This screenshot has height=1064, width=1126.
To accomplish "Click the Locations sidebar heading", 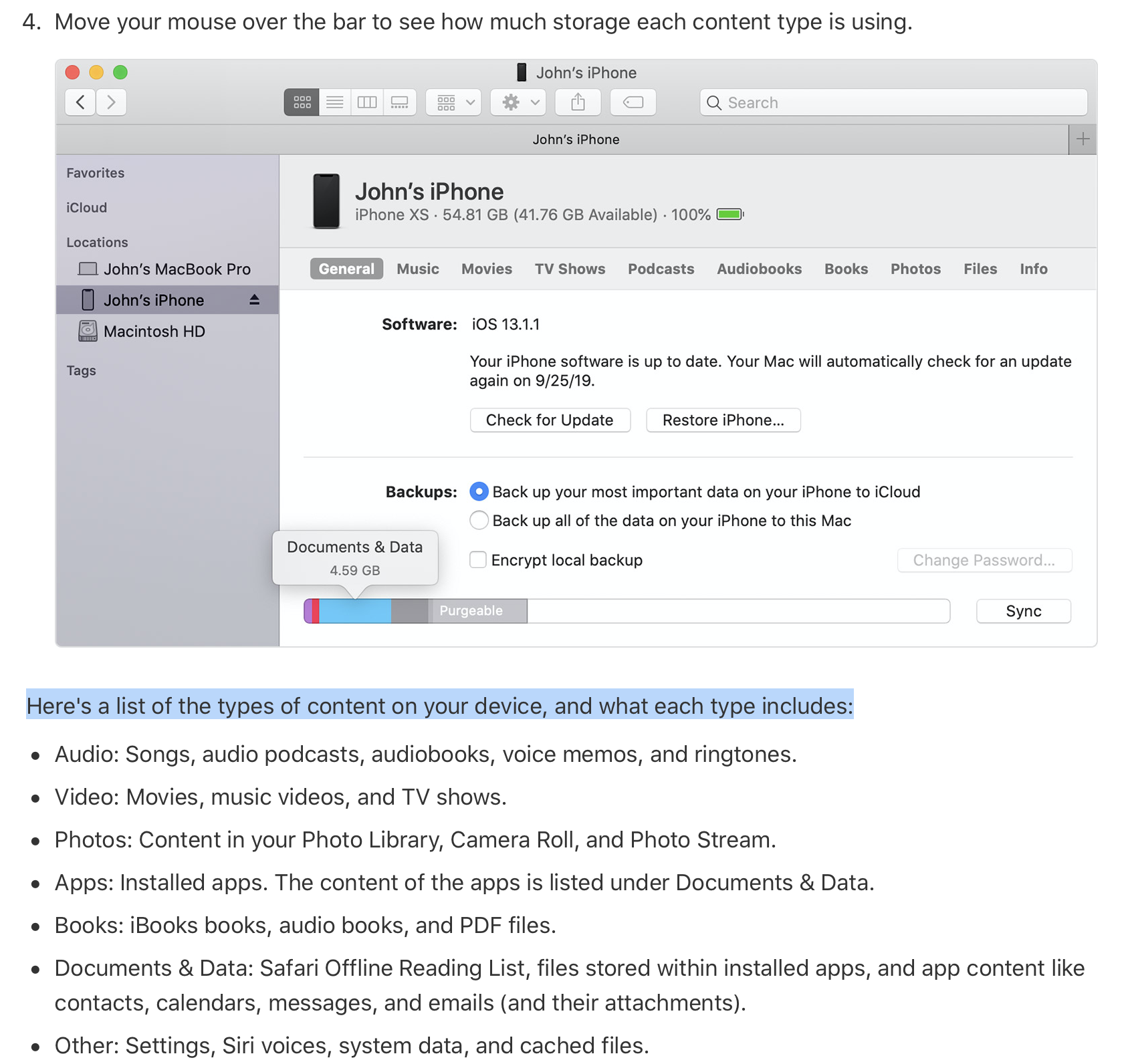I will pyautogui.click(x=97, y=242).
